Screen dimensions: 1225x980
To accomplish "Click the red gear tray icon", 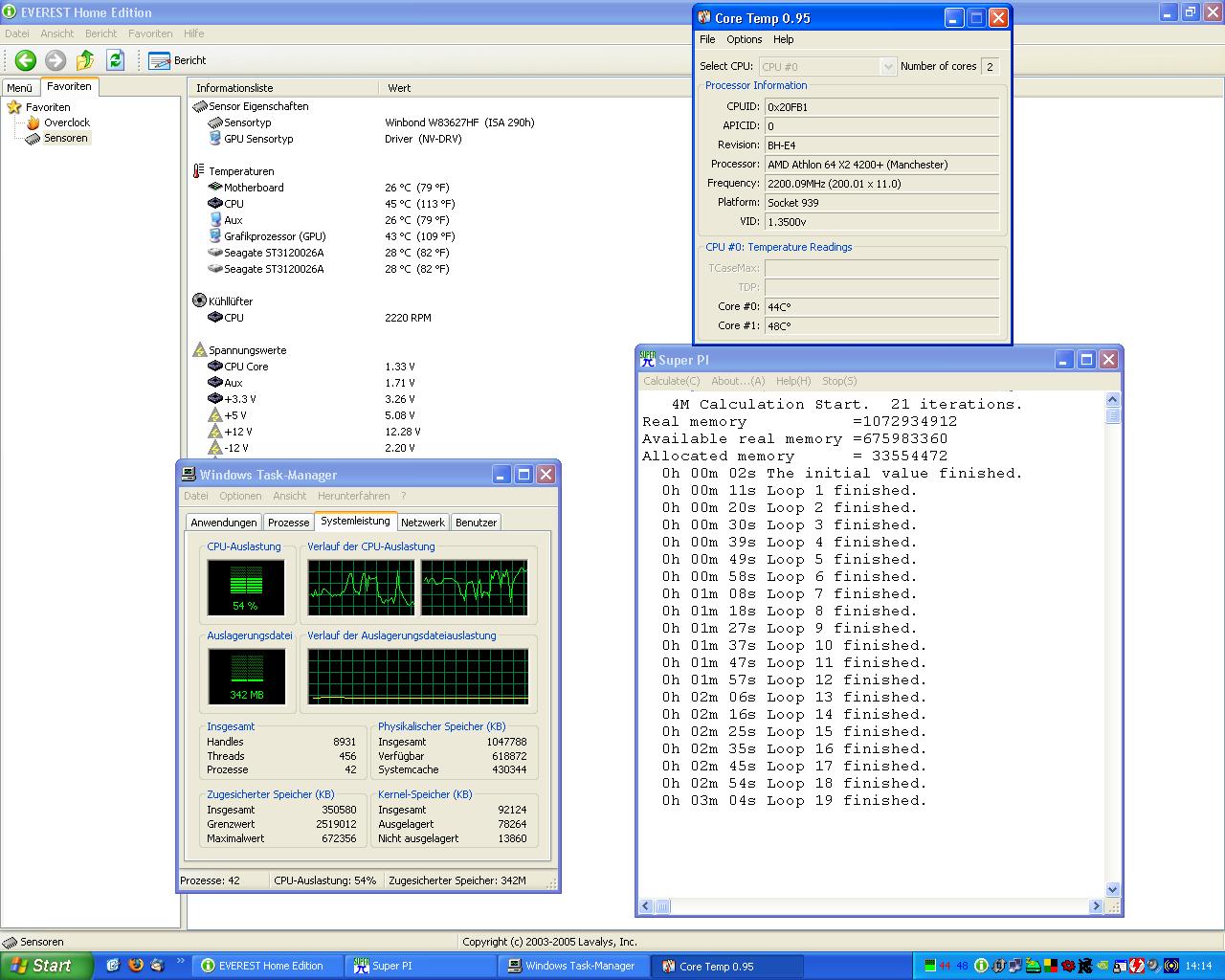I will (x=1067, y=966).
